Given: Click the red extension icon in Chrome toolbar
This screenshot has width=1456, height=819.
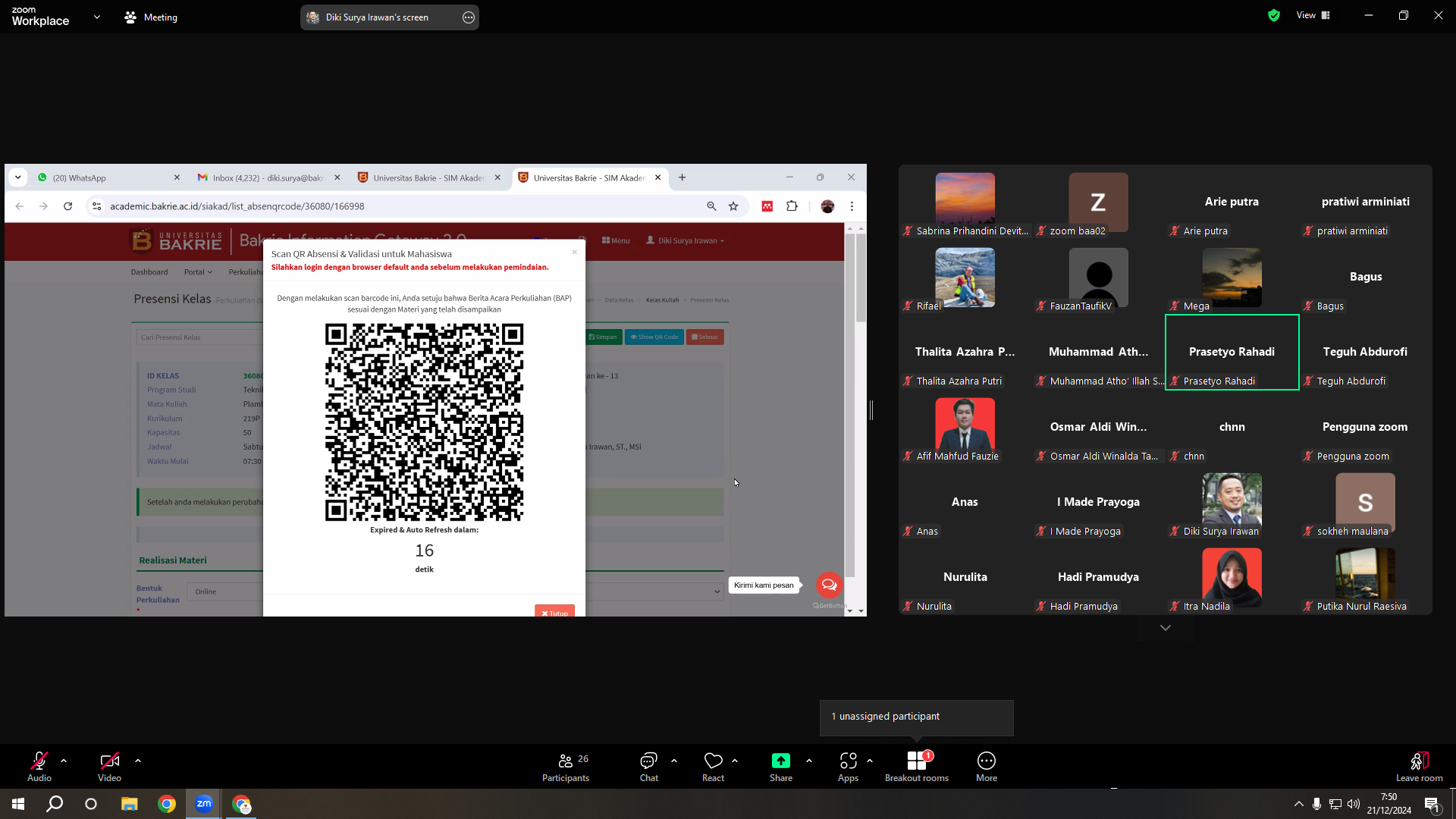Looking at the screenshot, I should (767, 206).
